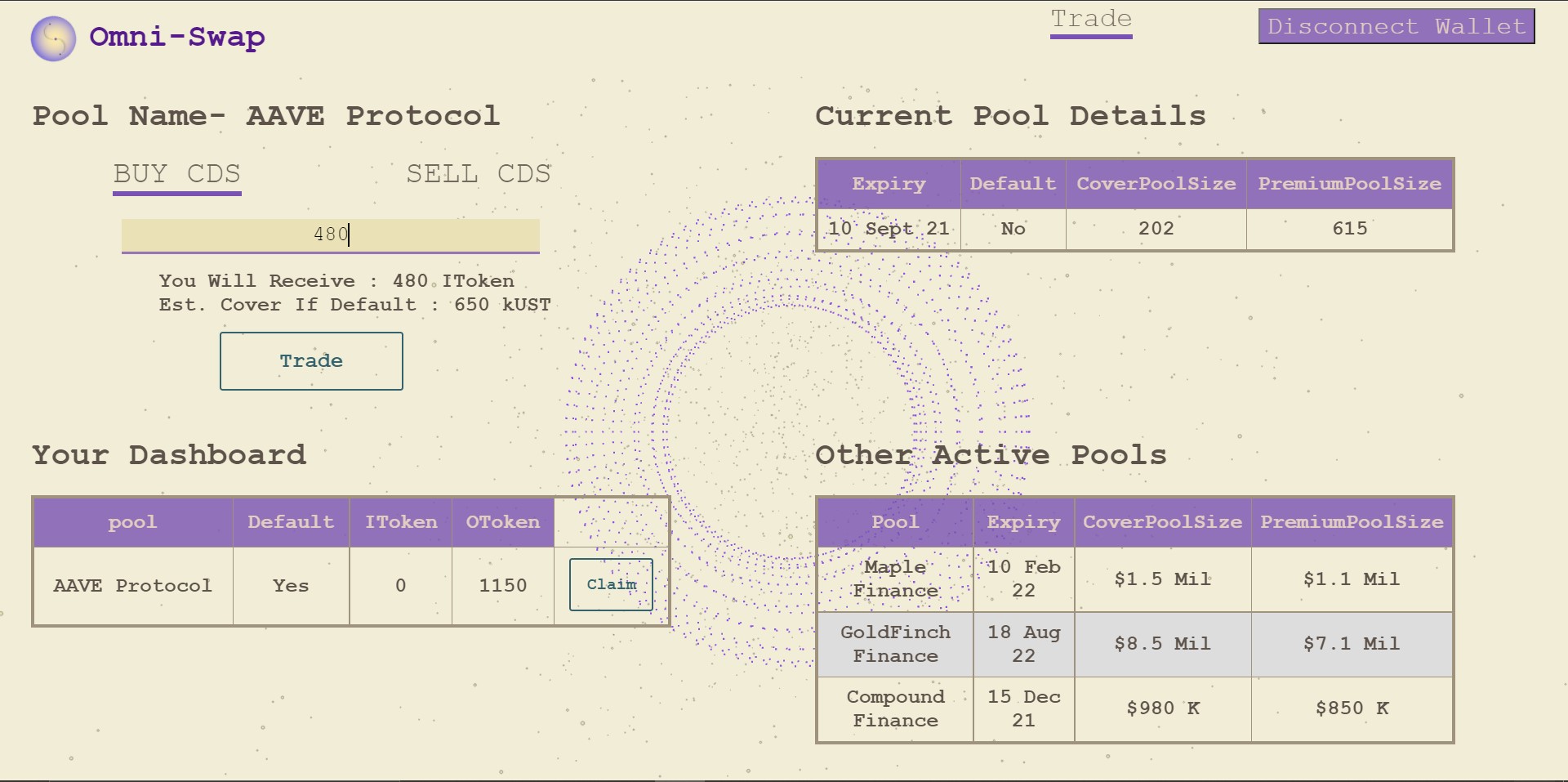Click the dashboard pool column header
Screen dimensions: 1568x782
pyautogui.click(x=133, y=522)
